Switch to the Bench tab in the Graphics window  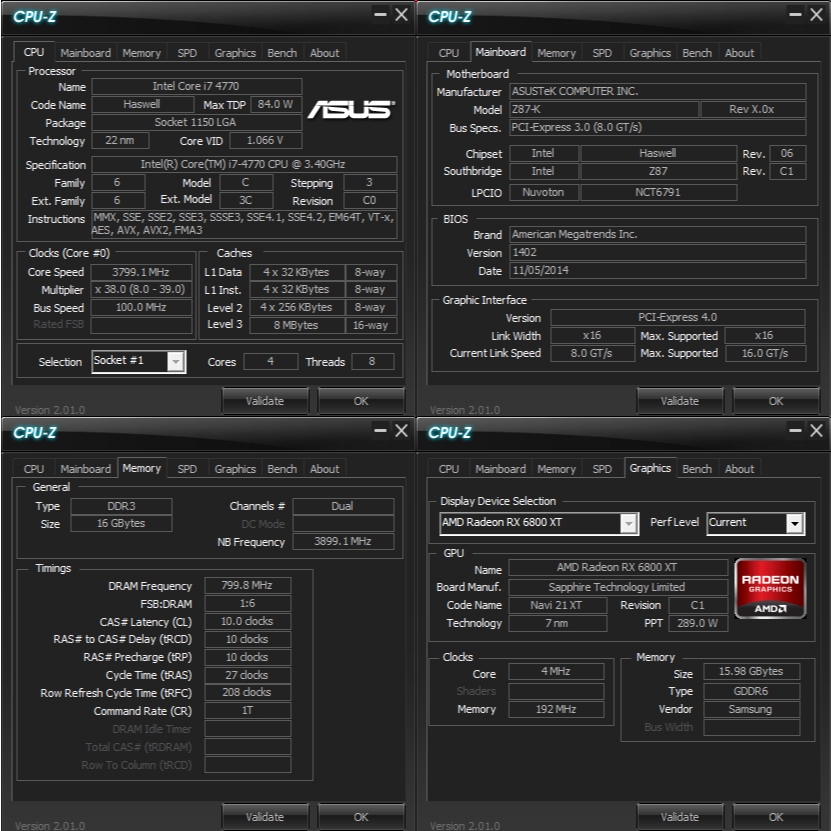pos(696,468)
